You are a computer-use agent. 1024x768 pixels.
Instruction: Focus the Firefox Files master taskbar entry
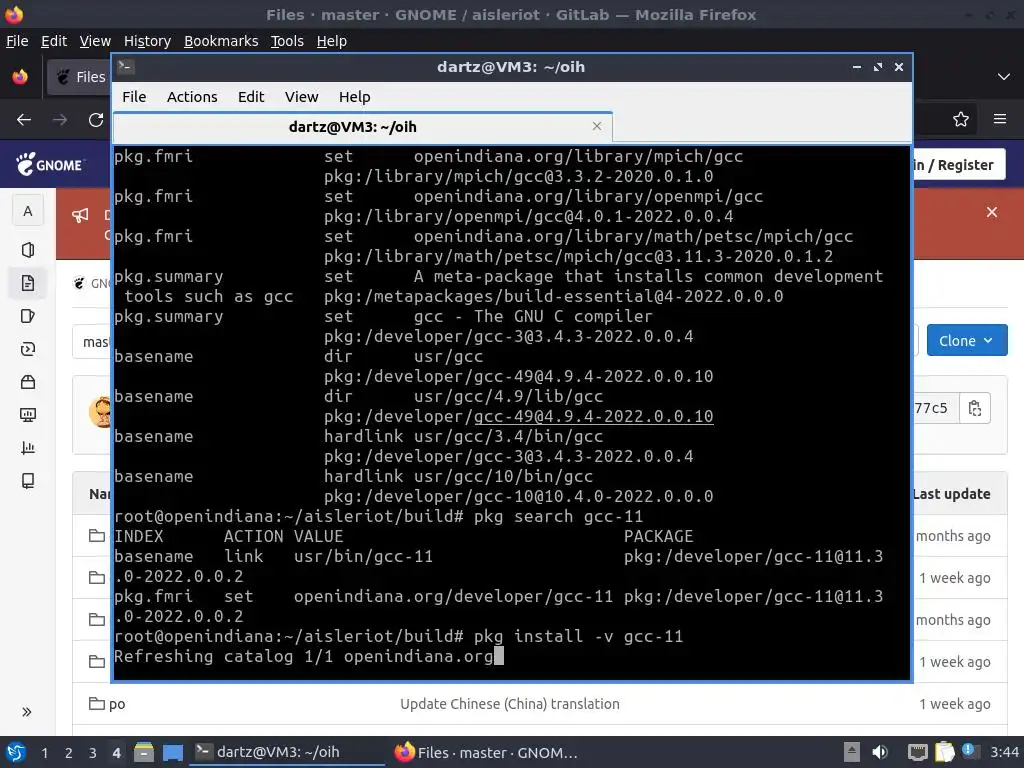487,752
